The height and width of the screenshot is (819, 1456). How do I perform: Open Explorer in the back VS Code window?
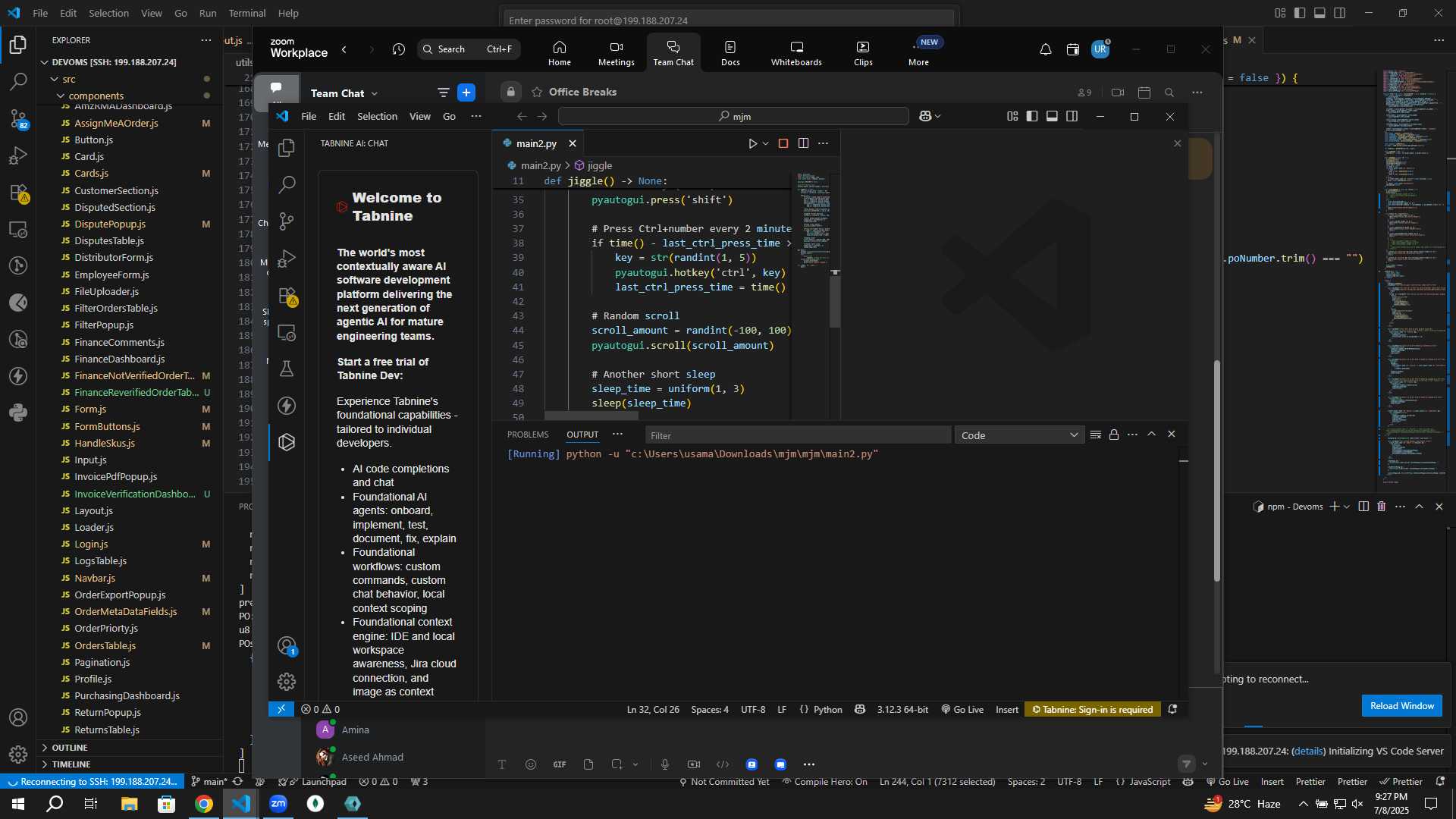click(18, 45)
